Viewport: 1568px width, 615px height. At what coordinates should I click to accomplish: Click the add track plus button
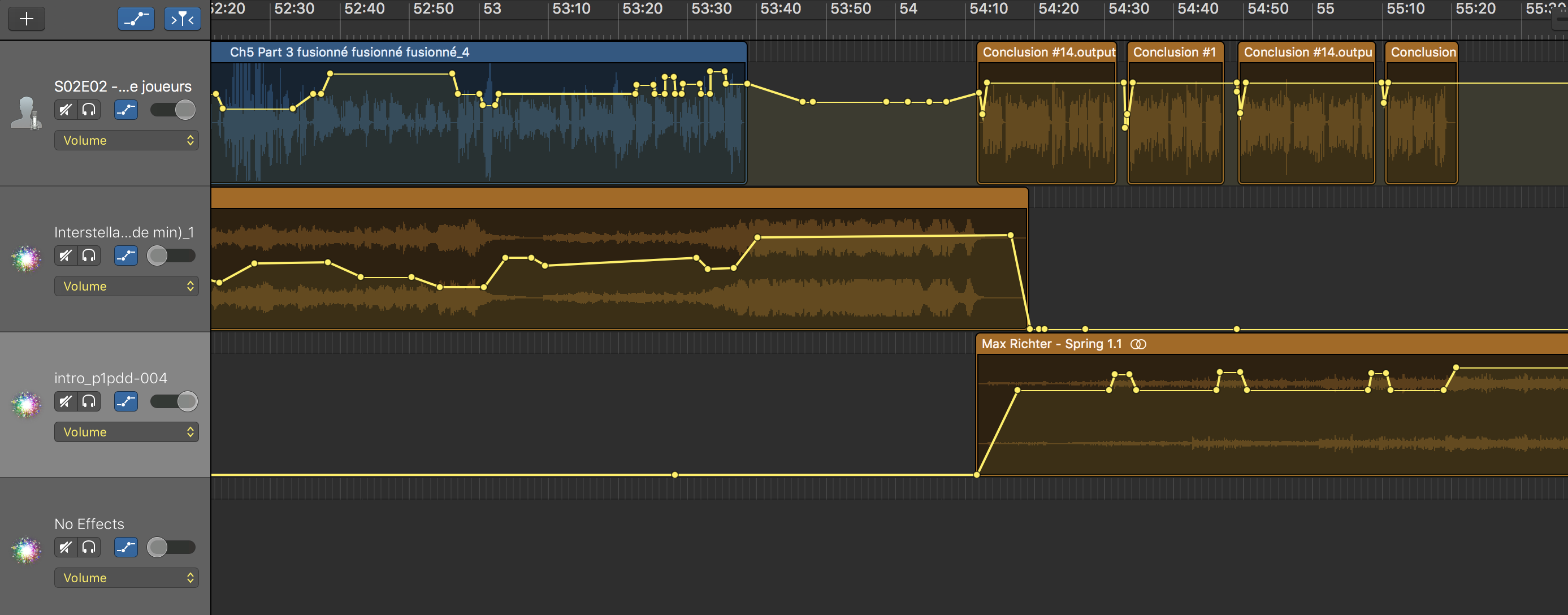tap(26, 19)
